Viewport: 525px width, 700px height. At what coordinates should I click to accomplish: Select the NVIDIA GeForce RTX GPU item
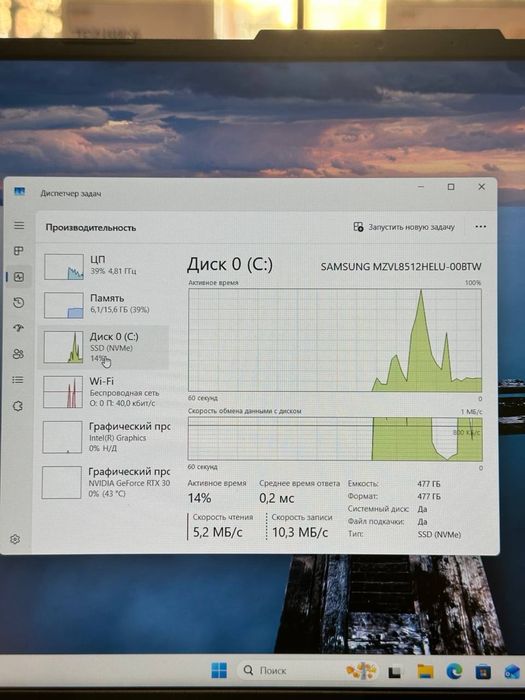[x=105, y=482]
